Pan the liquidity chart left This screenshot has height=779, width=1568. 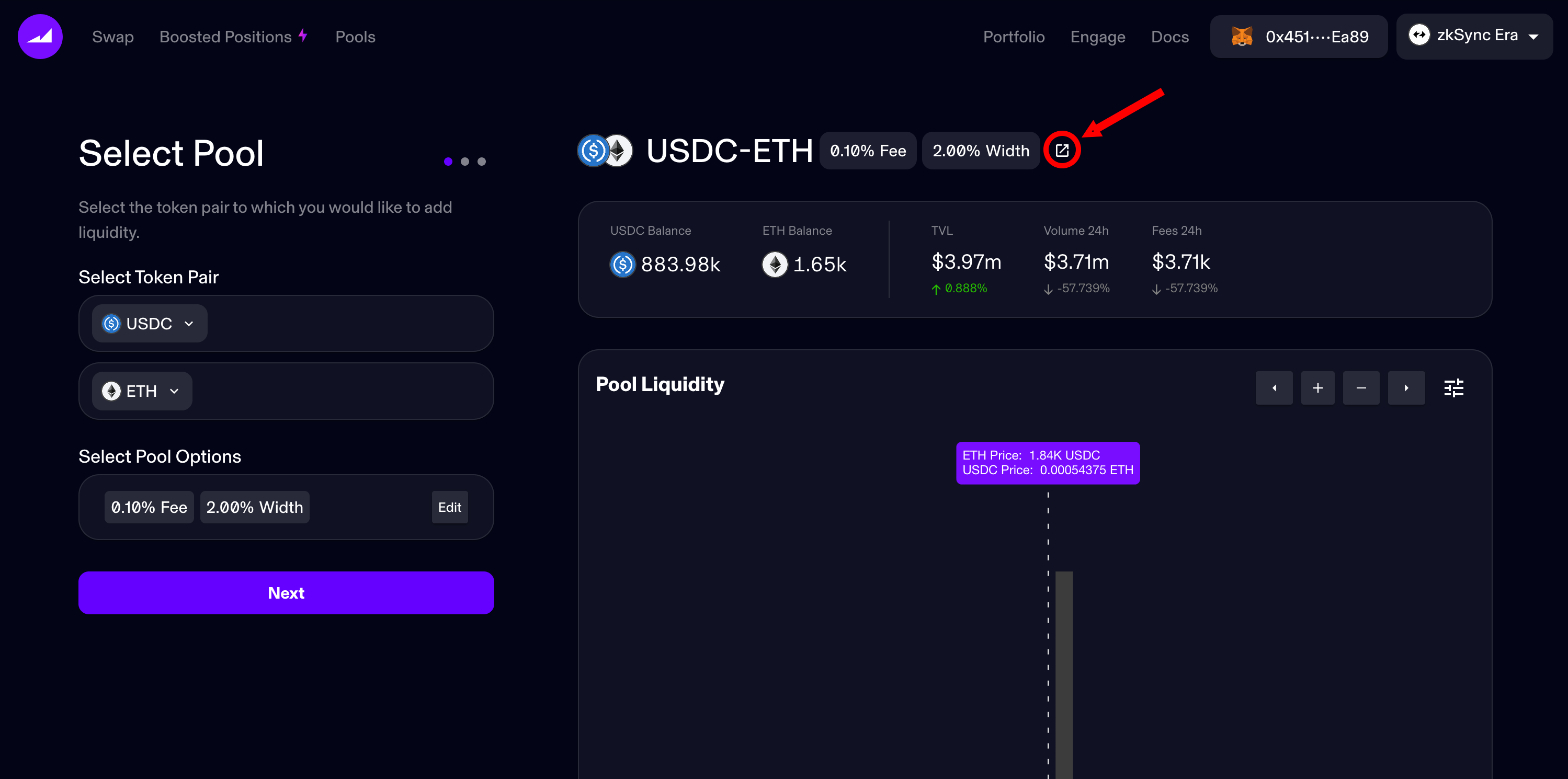[x=1274, y=388]
